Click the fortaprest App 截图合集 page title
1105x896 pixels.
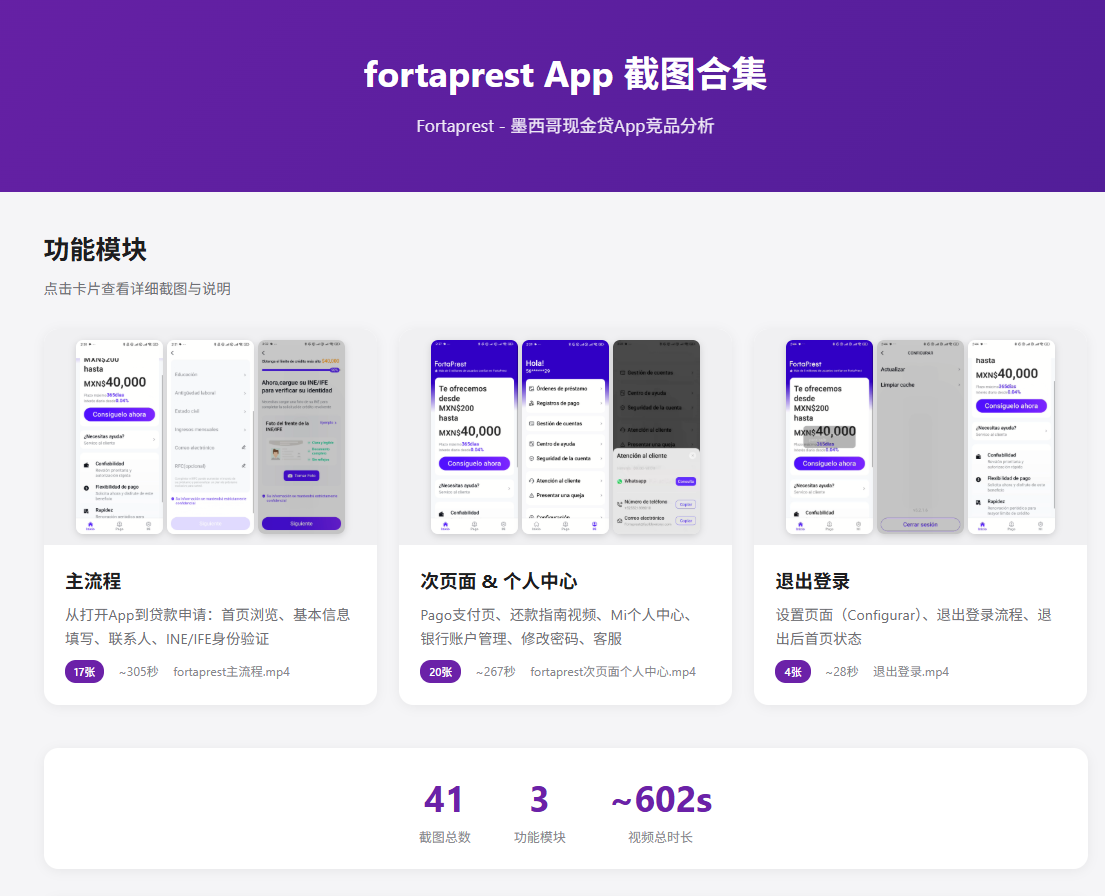[565, 75]
